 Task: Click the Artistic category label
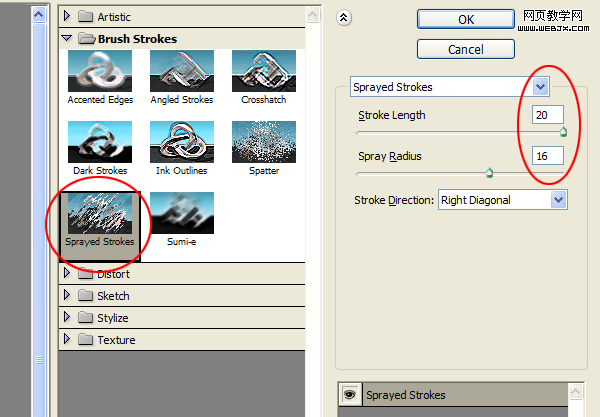114,17
